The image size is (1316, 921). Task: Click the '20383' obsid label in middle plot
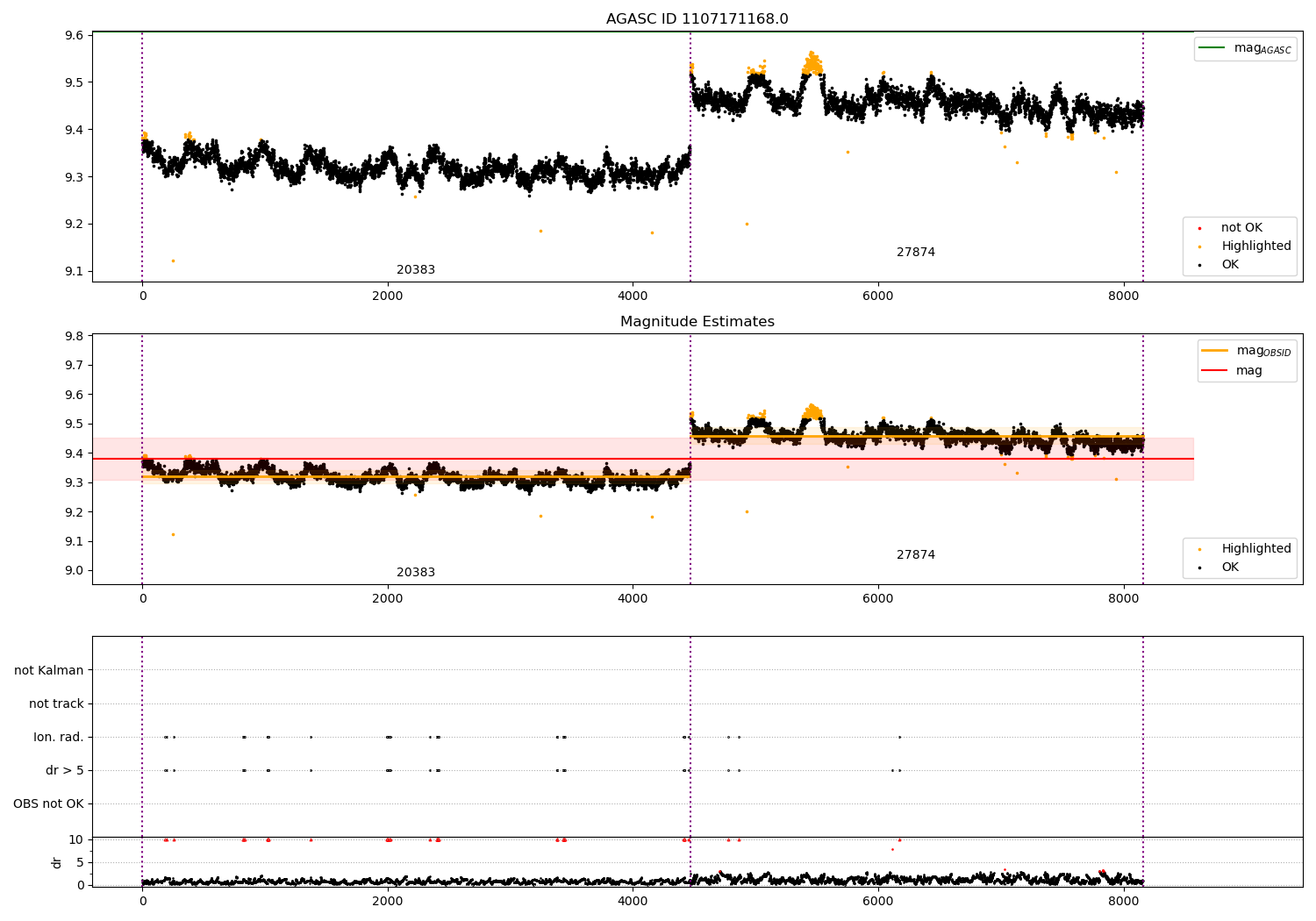[x=416, y=573]
